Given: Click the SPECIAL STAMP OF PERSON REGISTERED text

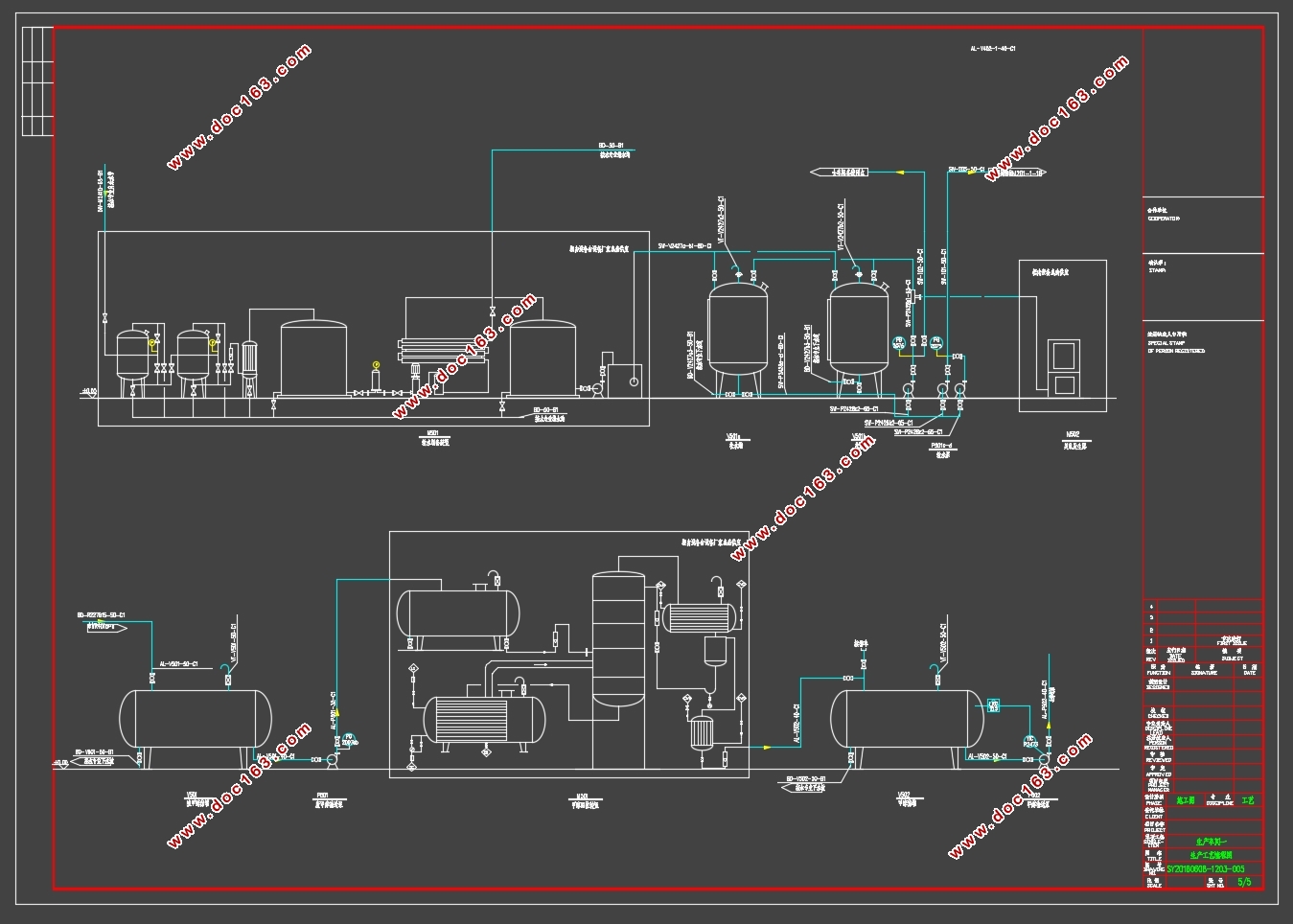Looking at the screenshot, I should [1176, 347].
